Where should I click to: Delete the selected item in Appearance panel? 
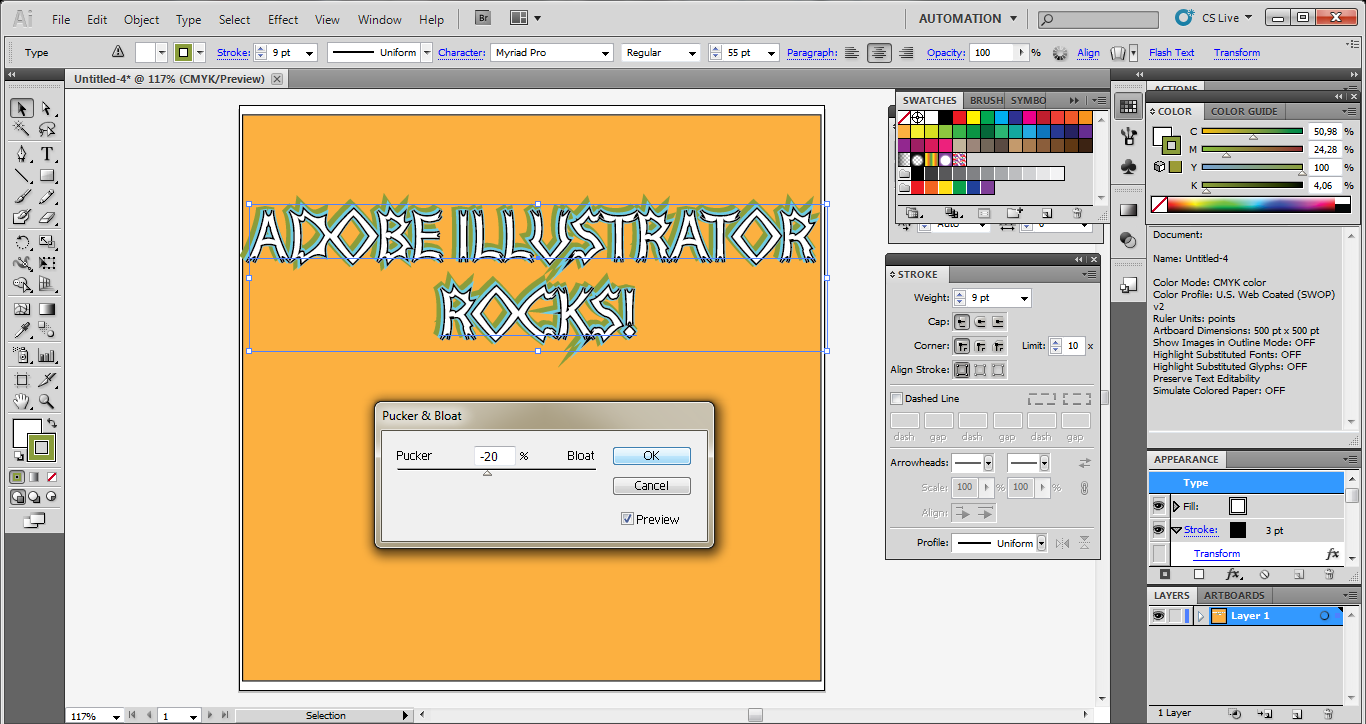coord(1329,575)
